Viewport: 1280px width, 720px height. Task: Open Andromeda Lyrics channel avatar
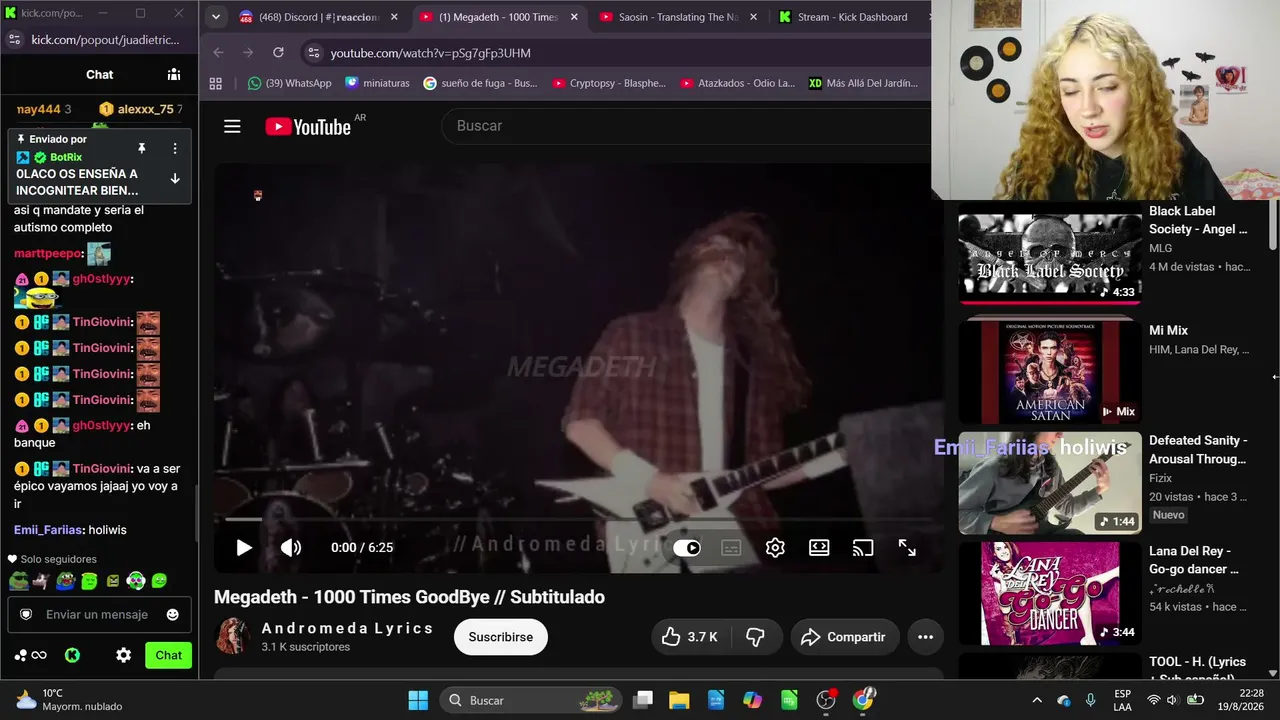coord(233,636)
